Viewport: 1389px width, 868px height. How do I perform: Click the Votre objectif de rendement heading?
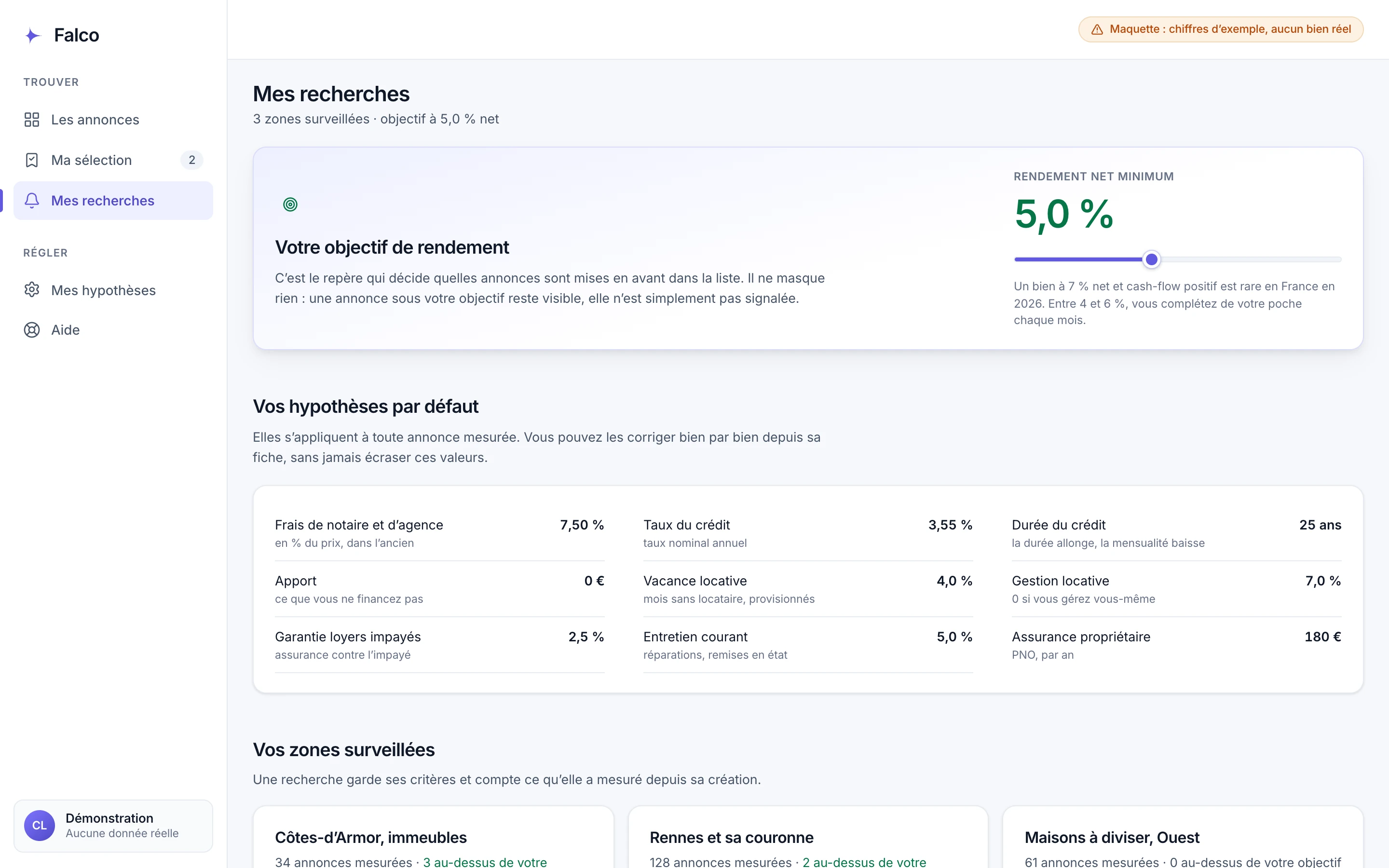392,247
